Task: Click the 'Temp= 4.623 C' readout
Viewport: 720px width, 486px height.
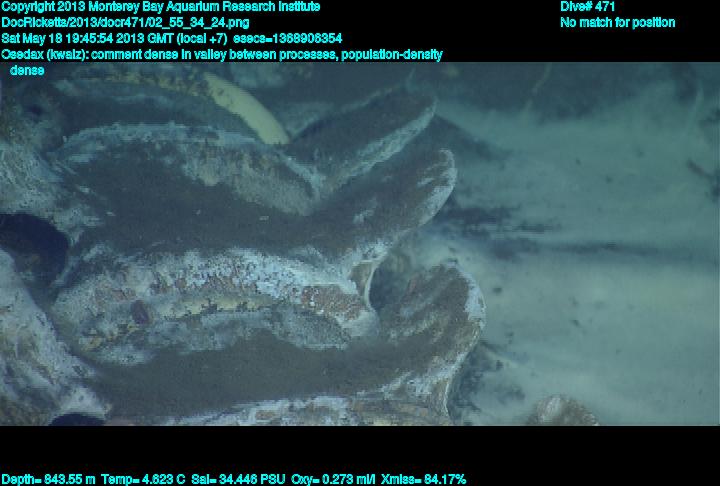Action: pos(143,480)
